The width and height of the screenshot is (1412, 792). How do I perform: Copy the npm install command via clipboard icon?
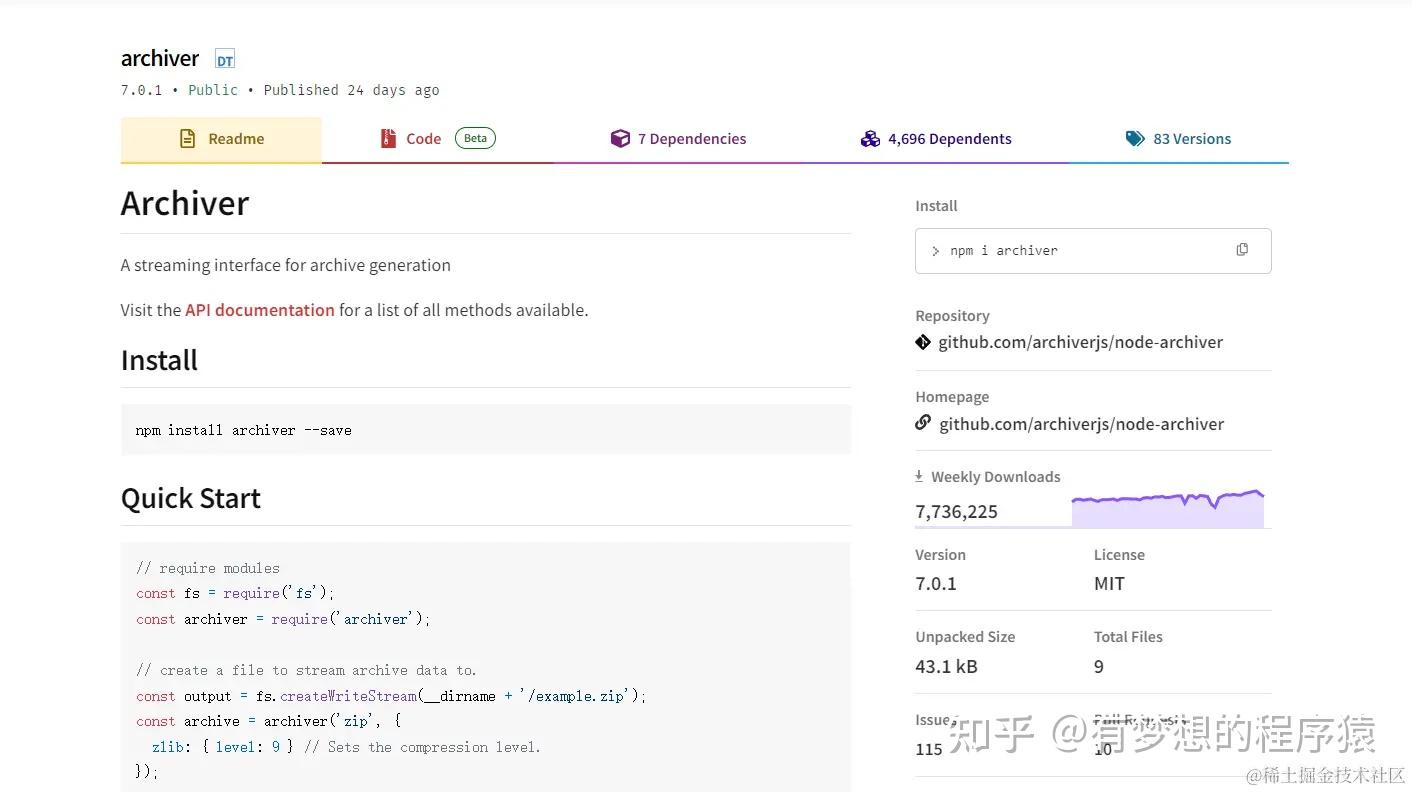tap(1242, 249)
